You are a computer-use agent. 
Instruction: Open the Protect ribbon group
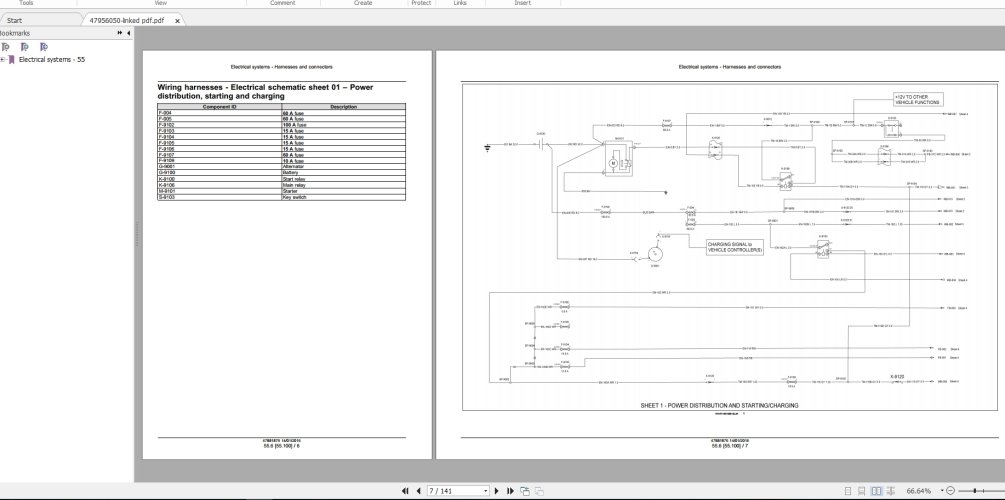(421, 3)
